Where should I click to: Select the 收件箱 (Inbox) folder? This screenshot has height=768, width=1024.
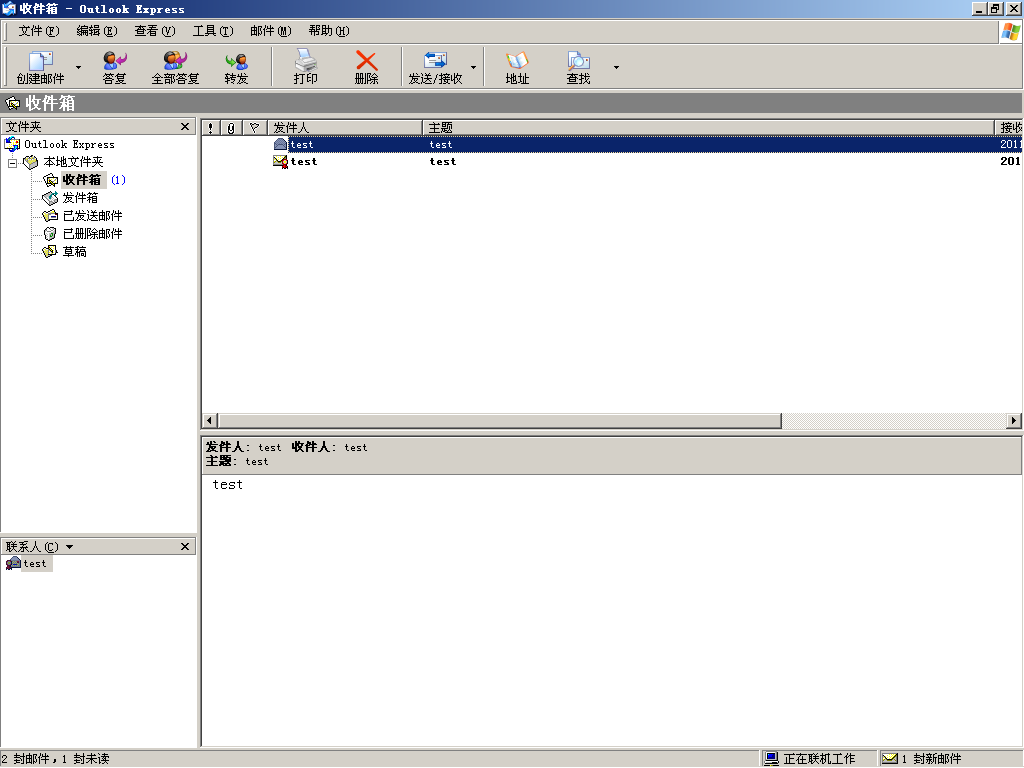click(x=82, y=180)
